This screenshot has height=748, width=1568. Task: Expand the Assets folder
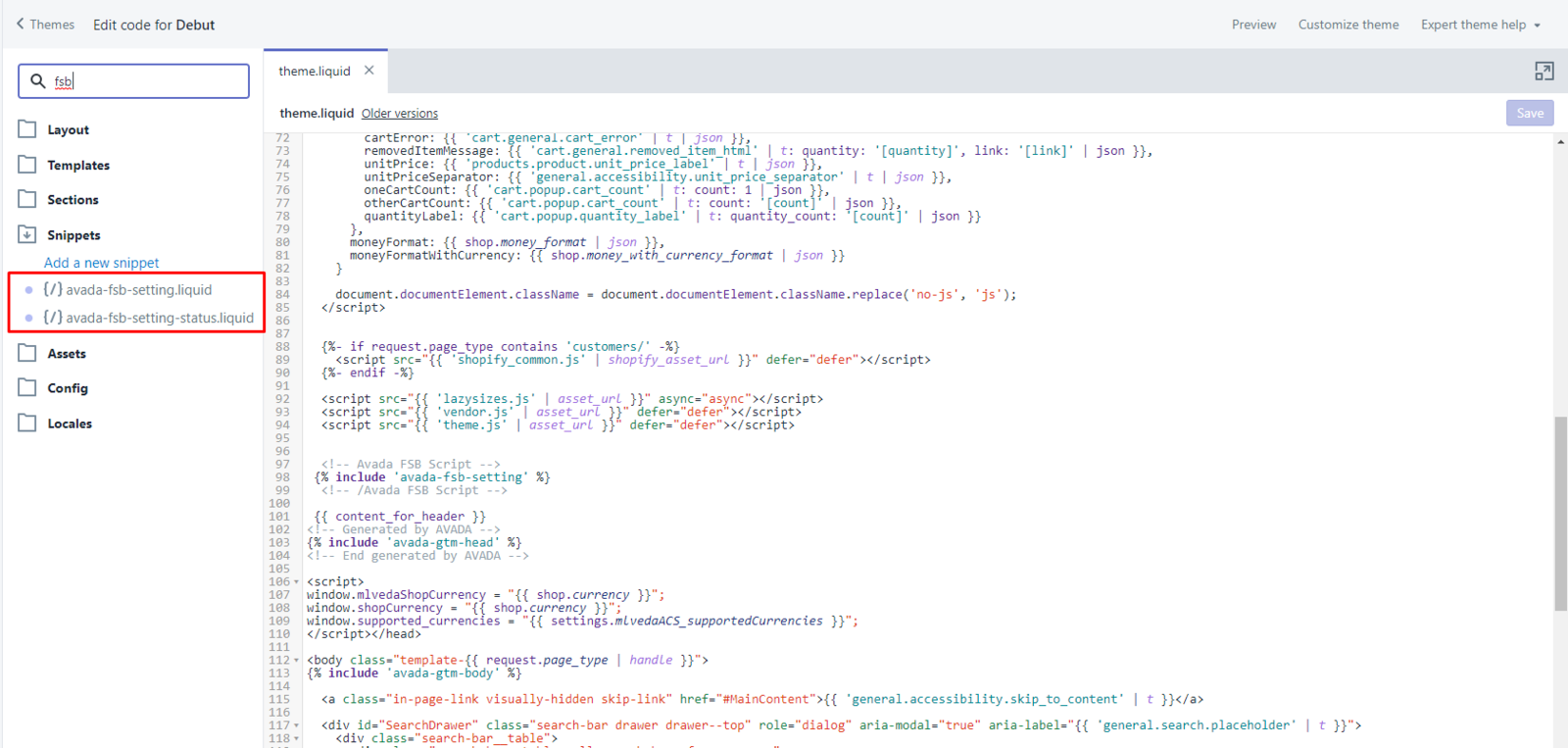pos(67,354)
